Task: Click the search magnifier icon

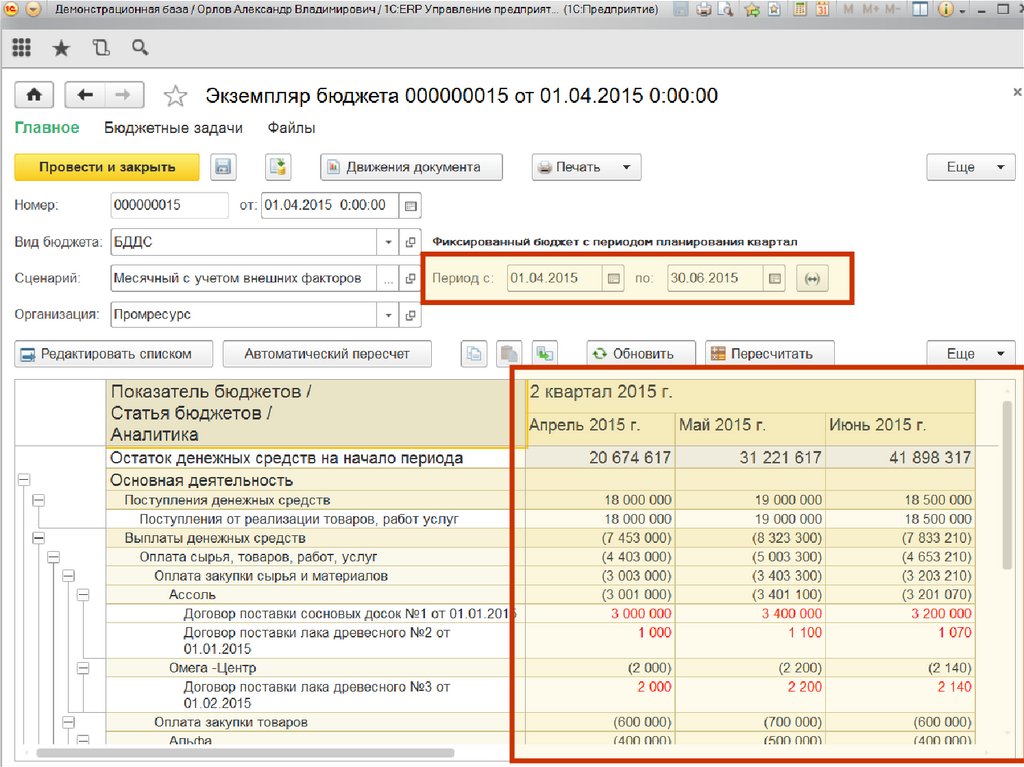Action: tap(140, 48)
